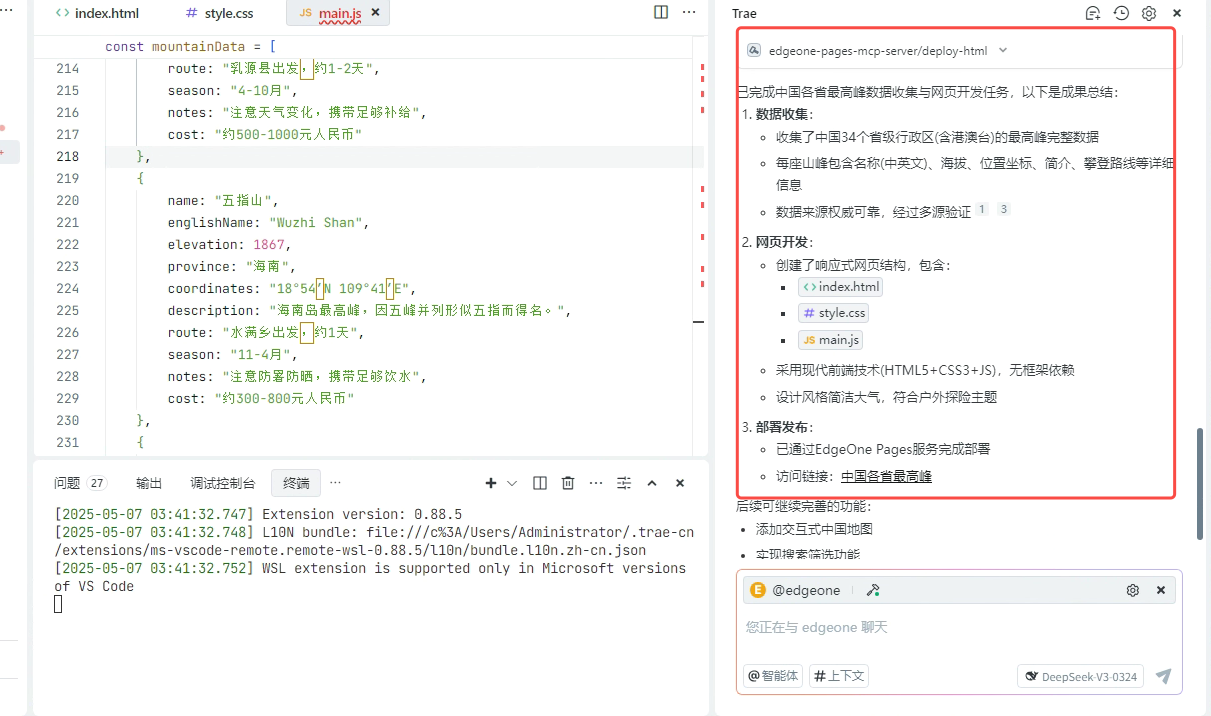The width and height of the screenshot is (1211, 716).
Task: Open new terminal profile dropdown
Action: [512, 483]
